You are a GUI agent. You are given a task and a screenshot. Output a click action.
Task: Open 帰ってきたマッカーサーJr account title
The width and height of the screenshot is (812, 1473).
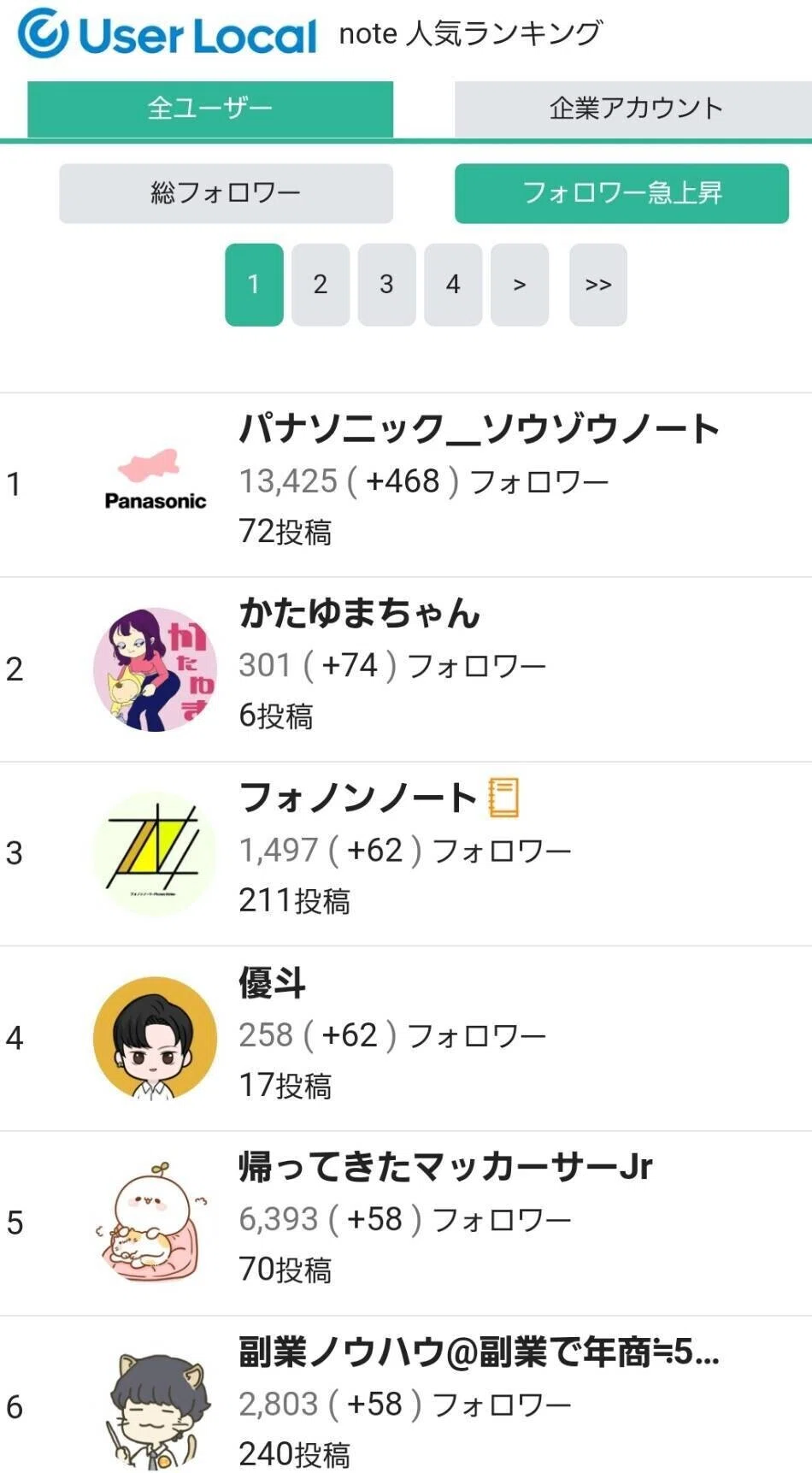[x=445, y=1166]
